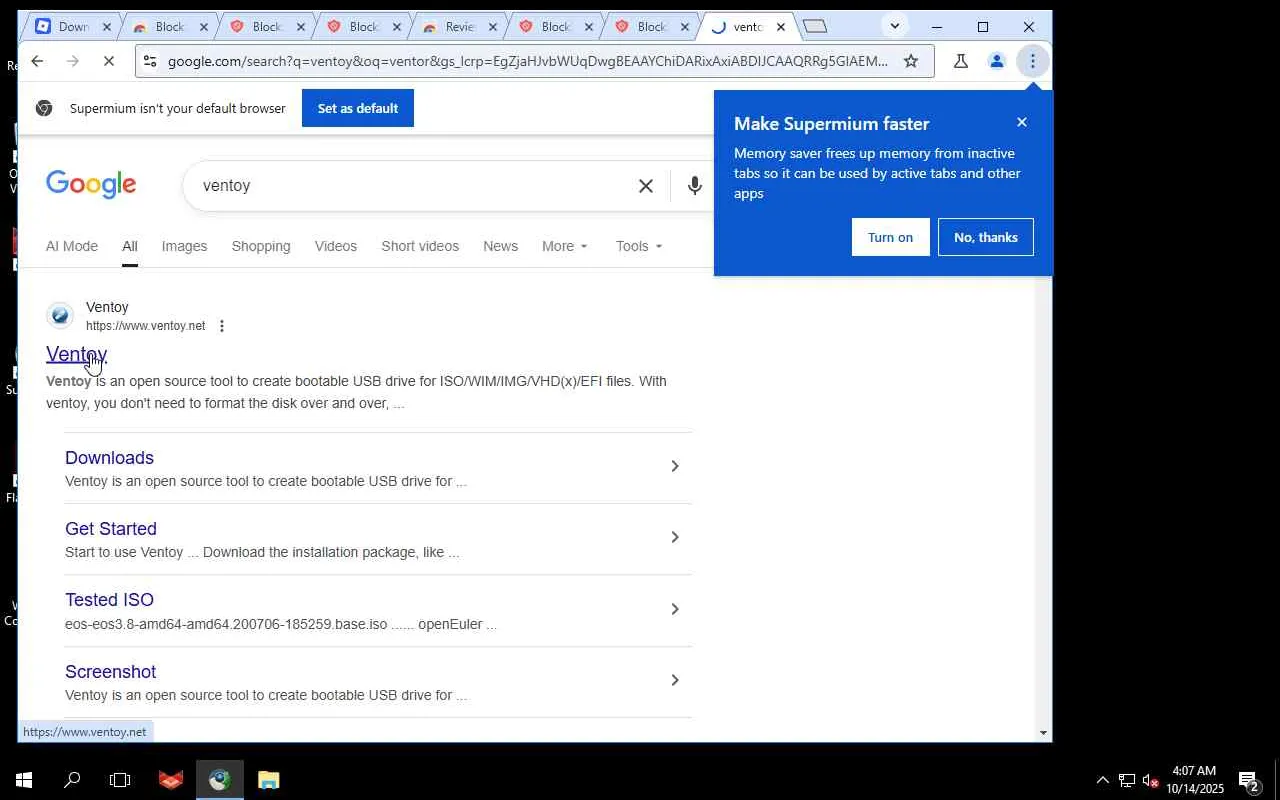Close the Revie tab
Screen dimensions: 1280x800
pyautogui.click(x=492, y=27)
